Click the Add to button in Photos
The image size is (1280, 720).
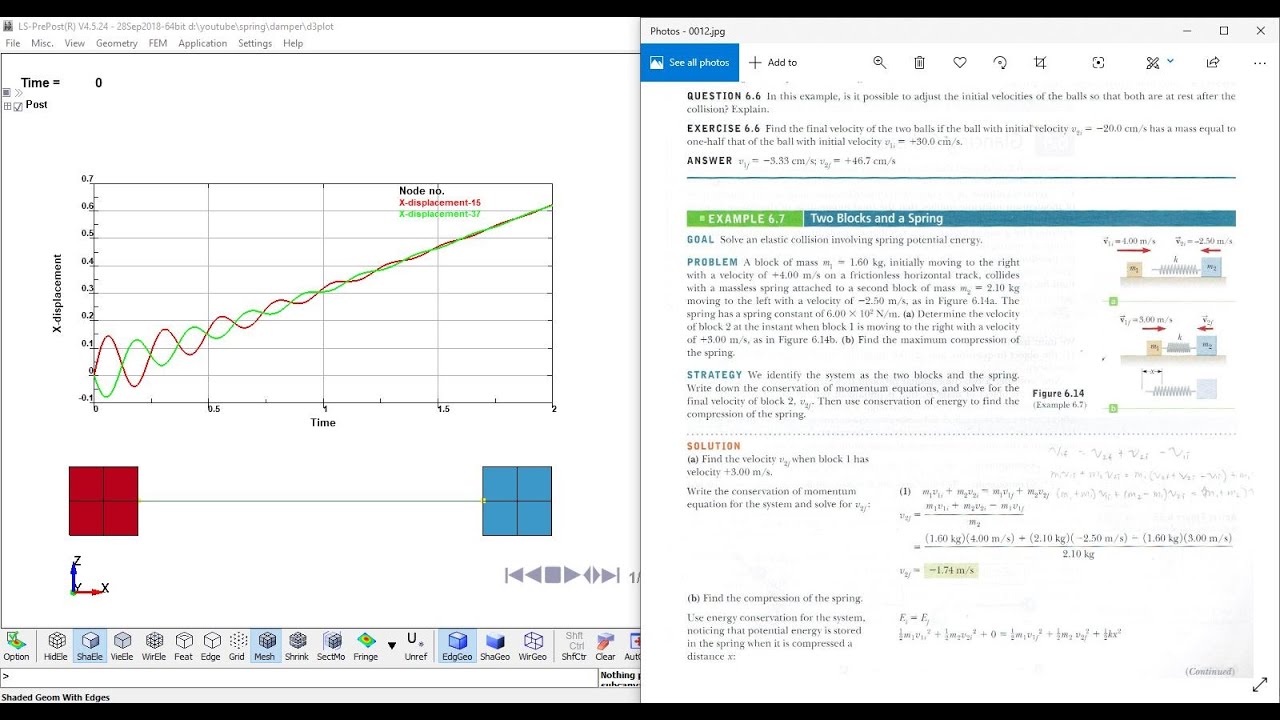click(773, 62)
